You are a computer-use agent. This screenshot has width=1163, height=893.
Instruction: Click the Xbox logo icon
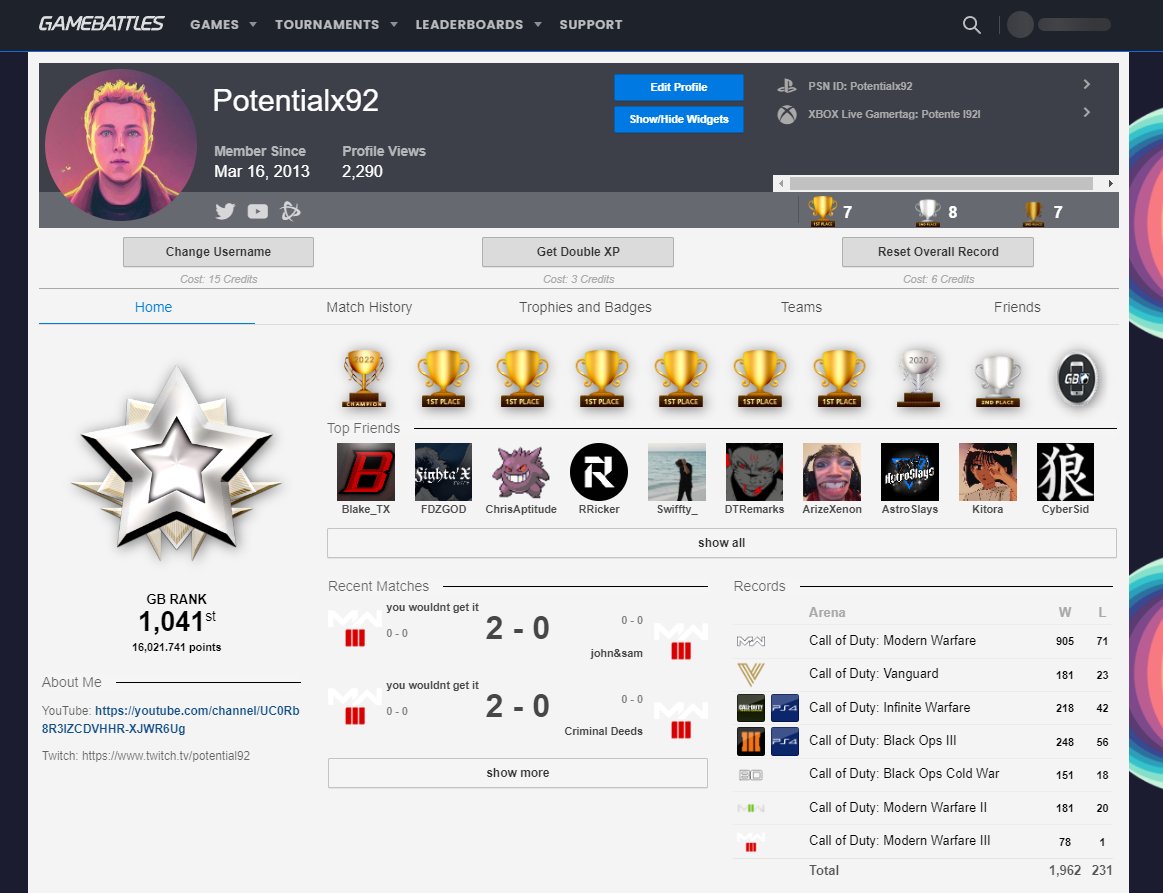787,114
